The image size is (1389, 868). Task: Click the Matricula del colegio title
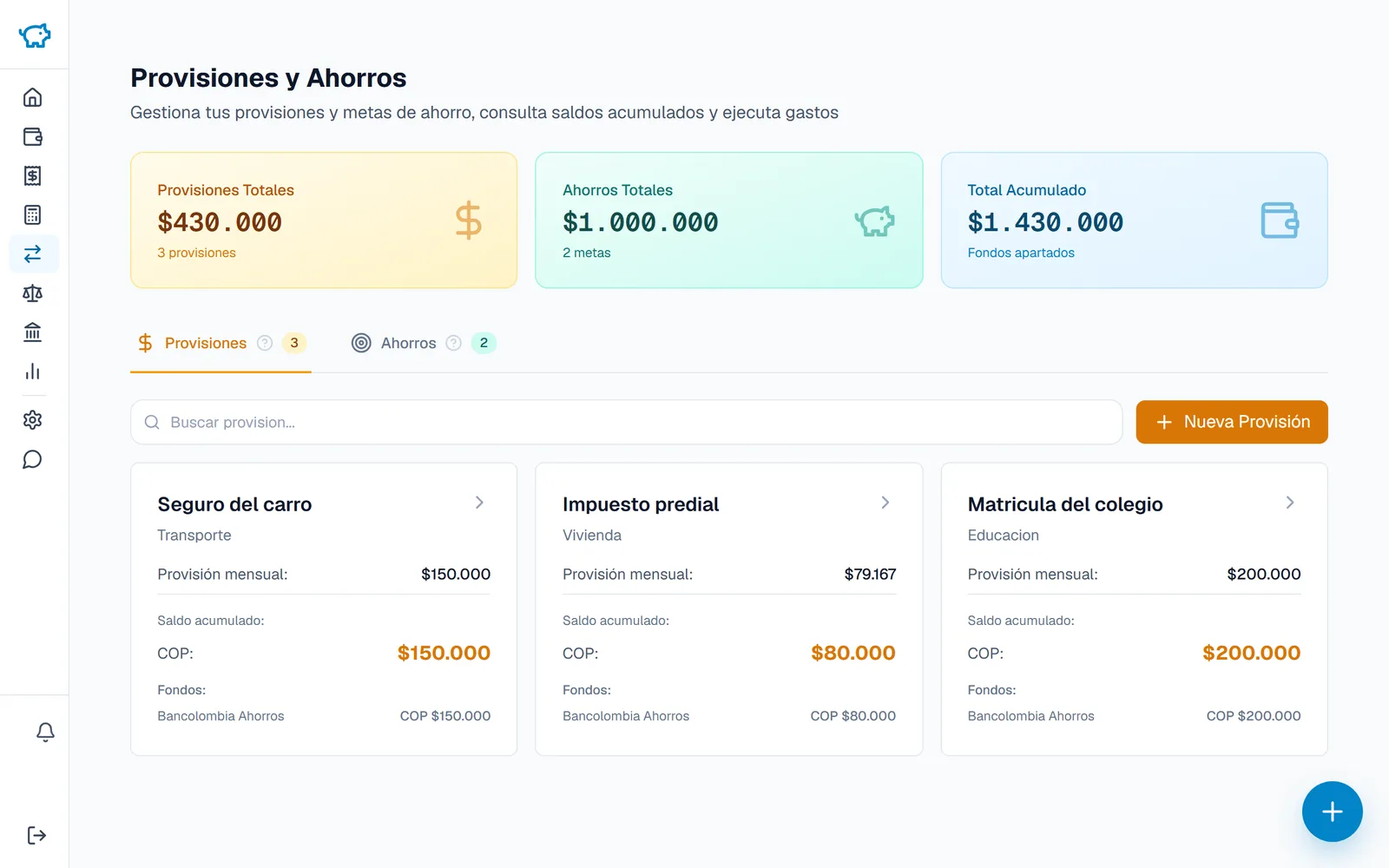pyautogui.click(x=1065, y=504)
